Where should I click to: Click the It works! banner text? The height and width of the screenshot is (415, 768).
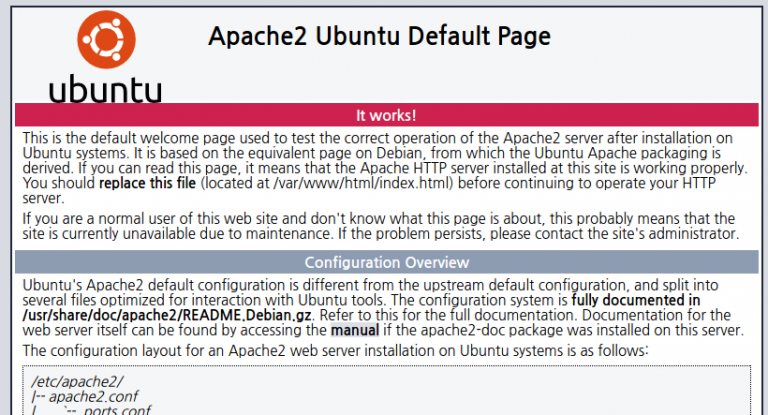(x=386, y=116)
